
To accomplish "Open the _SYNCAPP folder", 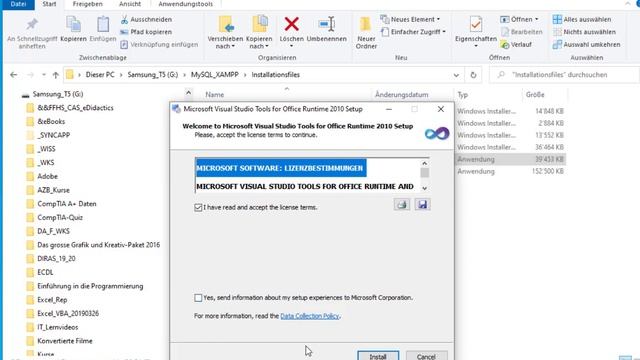I will (x=53, y=135).
